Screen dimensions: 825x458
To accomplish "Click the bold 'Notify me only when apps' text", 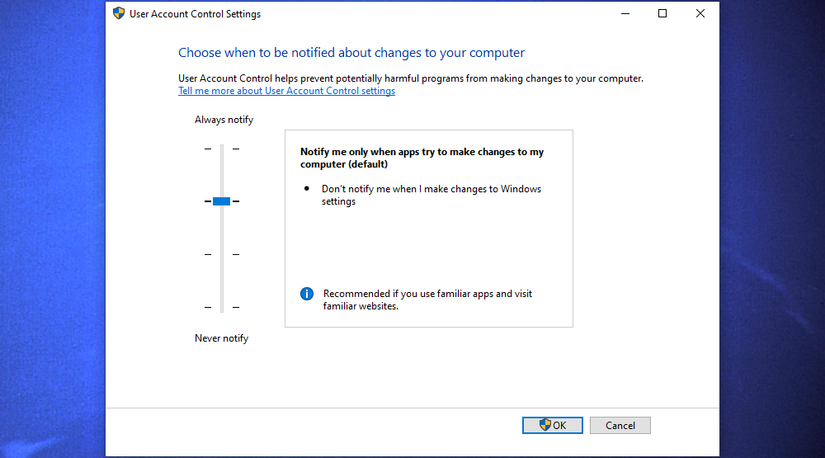I will [422, 158].
